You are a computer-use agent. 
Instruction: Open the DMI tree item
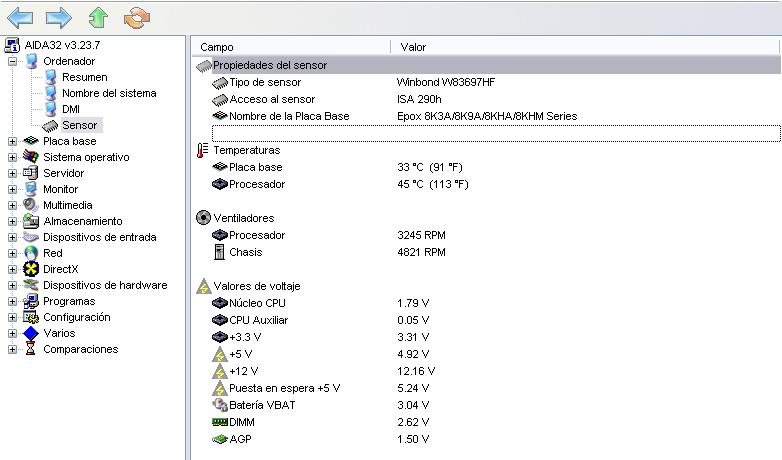pyautogui.click(x=71, y=109)
